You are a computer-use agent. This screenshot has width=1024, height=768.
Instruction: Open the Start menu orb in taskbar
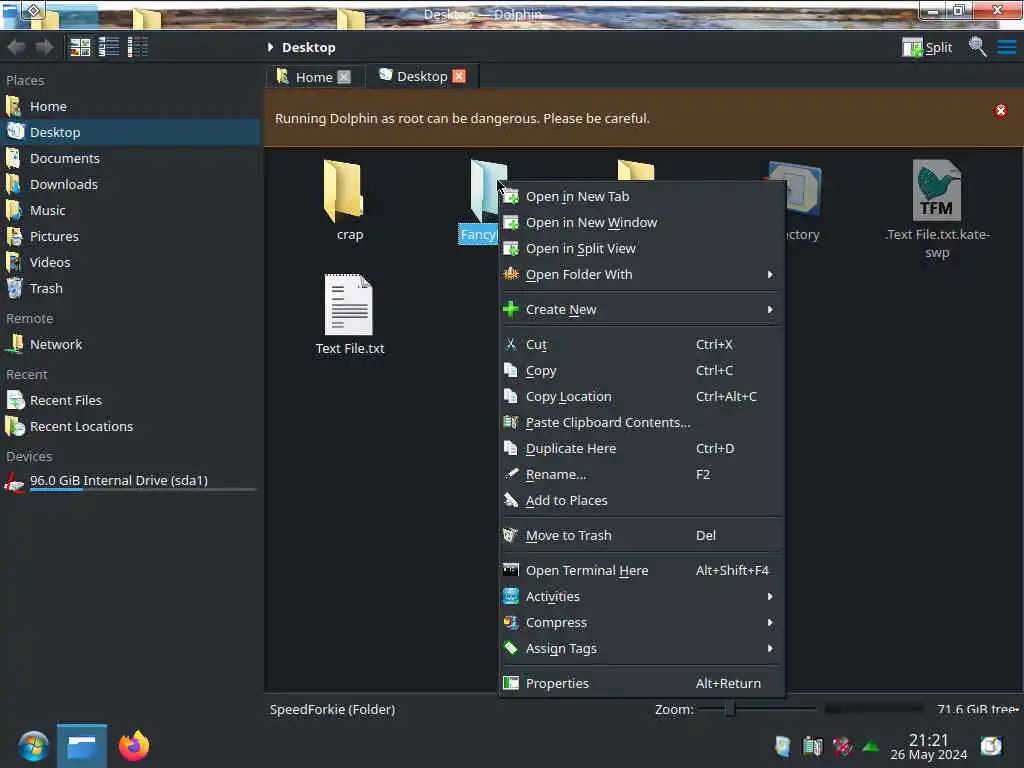[33, 746]
